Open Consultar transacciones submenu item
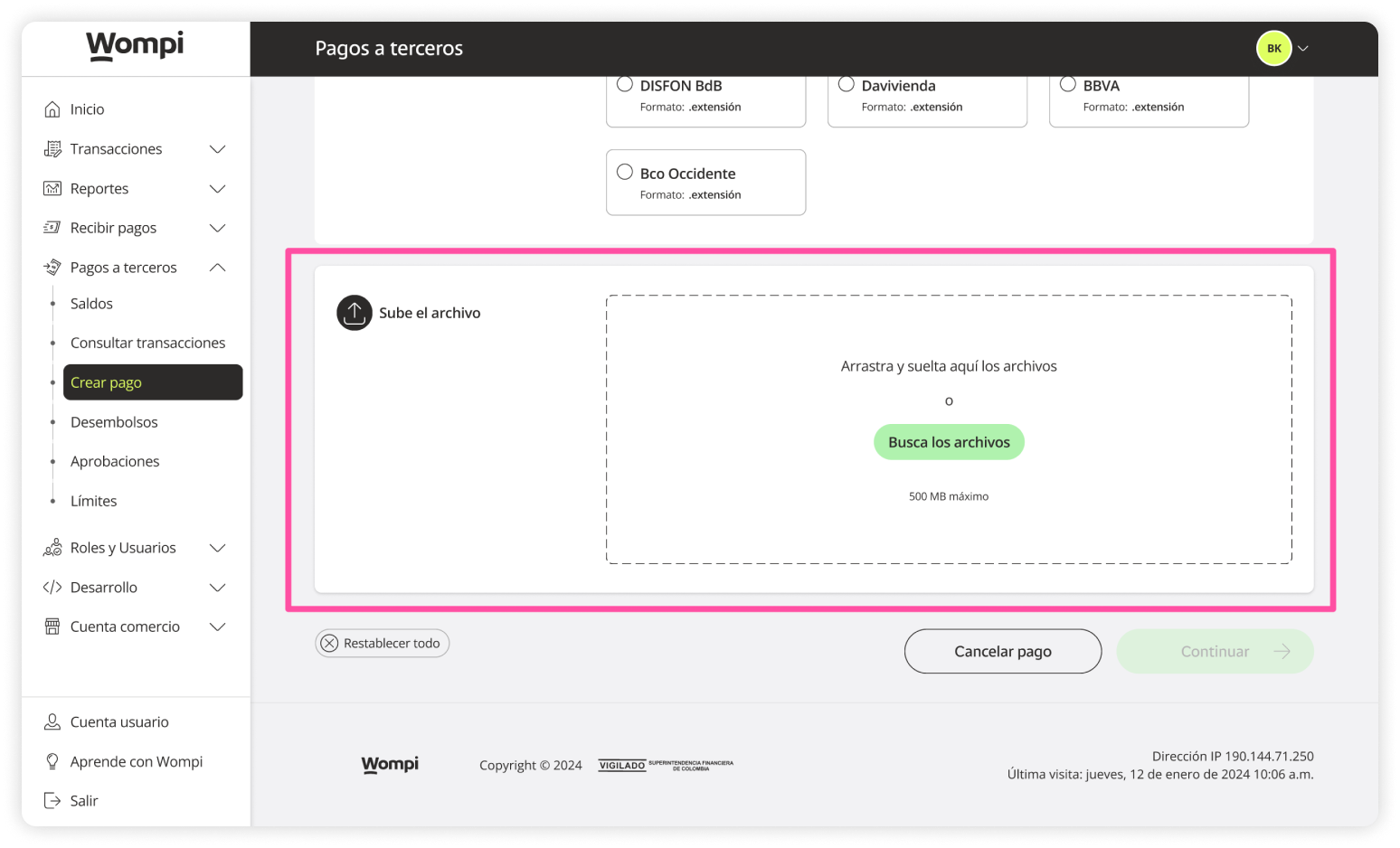The image size is (1400, 848). point(147,343)
